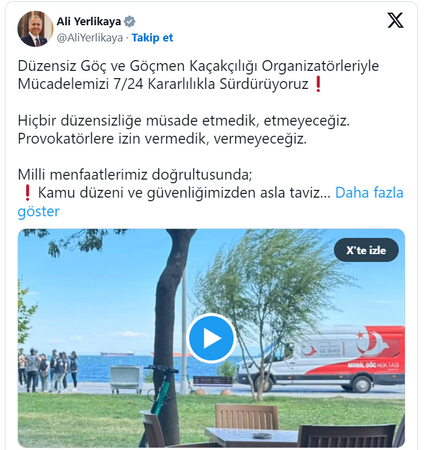Image resolution: width=433 pixels, height=450 pixels.
Task: Open the @AliYerlikaya handle link
Action: (90, 38)
